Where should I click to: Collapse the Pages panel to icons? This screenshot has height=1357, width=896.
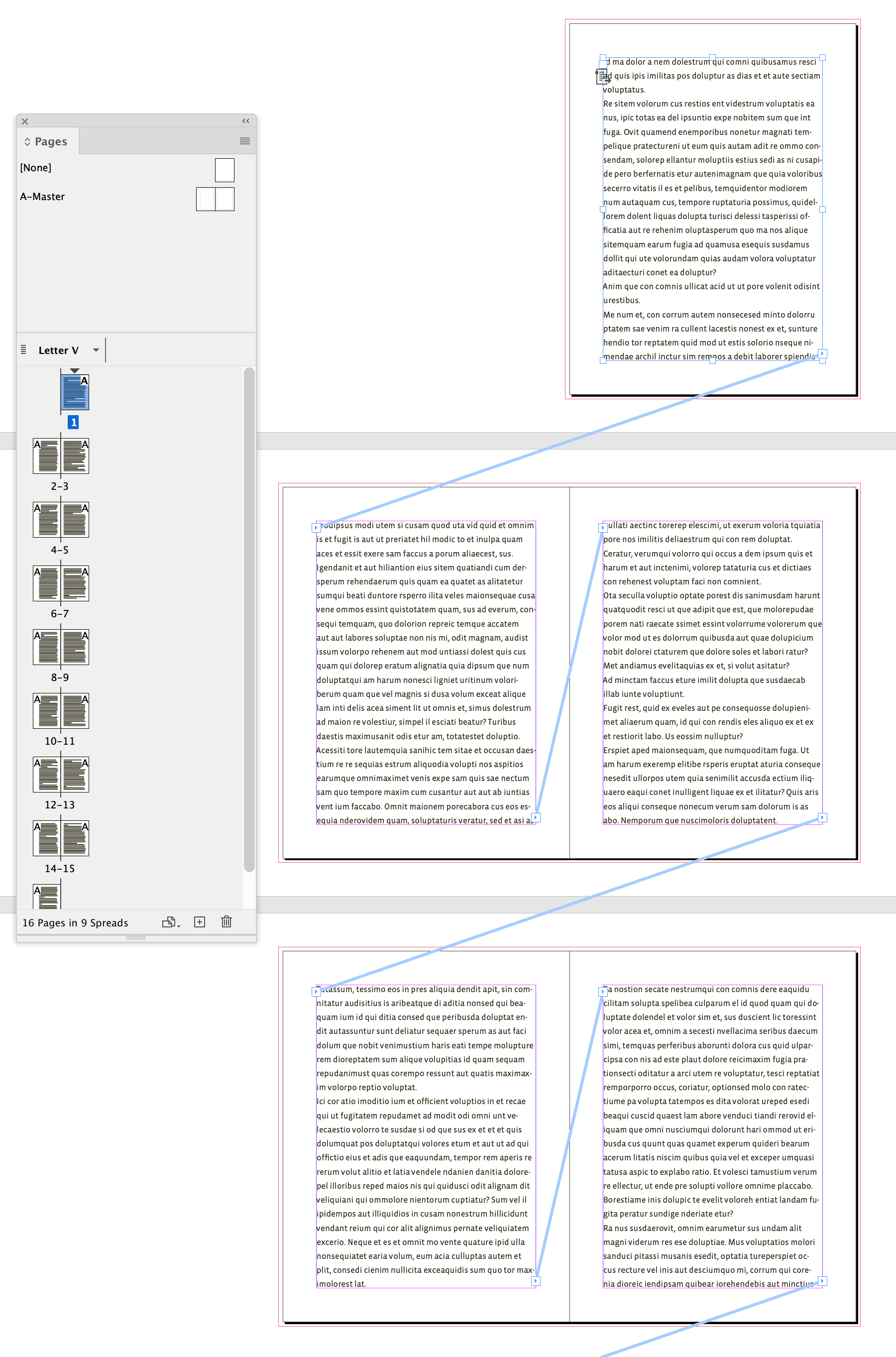click(246, 120)
